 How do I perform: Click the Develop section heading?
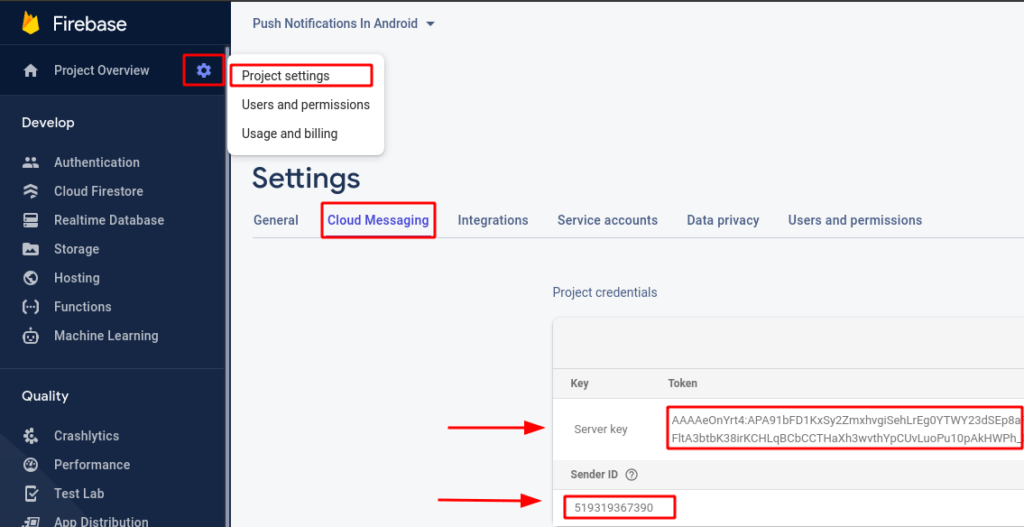click(48, 123)
